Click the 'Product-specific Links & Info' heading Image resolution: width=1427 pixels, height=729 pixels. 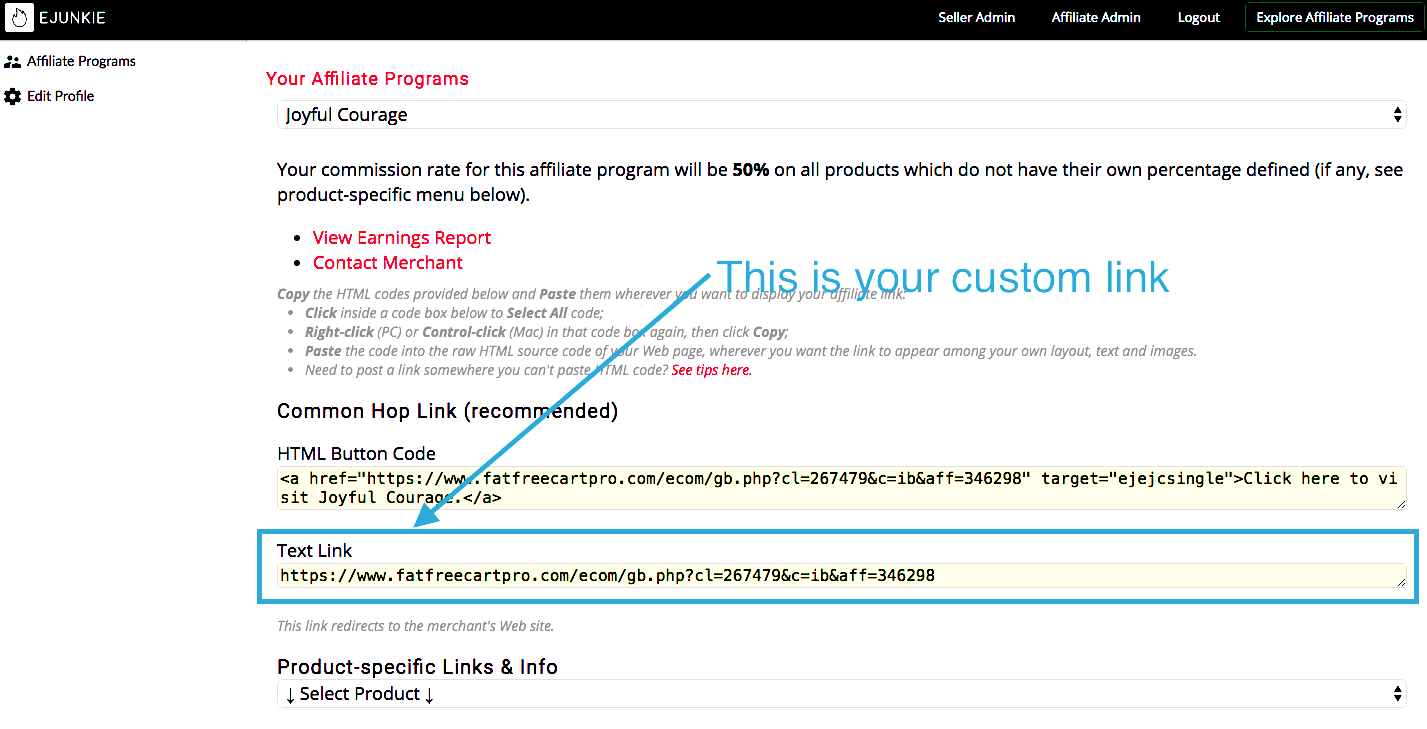[x=417, y=667]
